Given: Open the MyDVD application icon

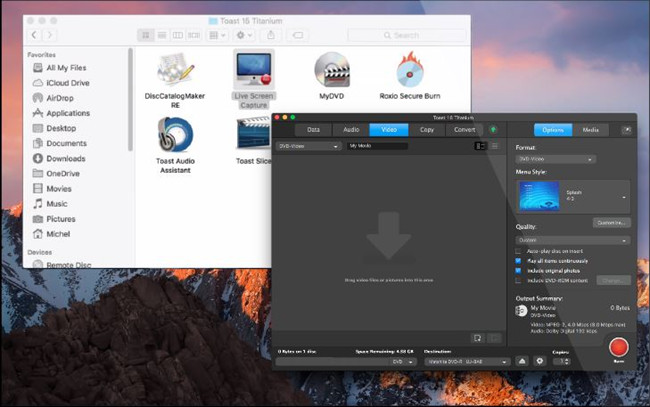Looking at the screenshot, I should tap(332, 69).
